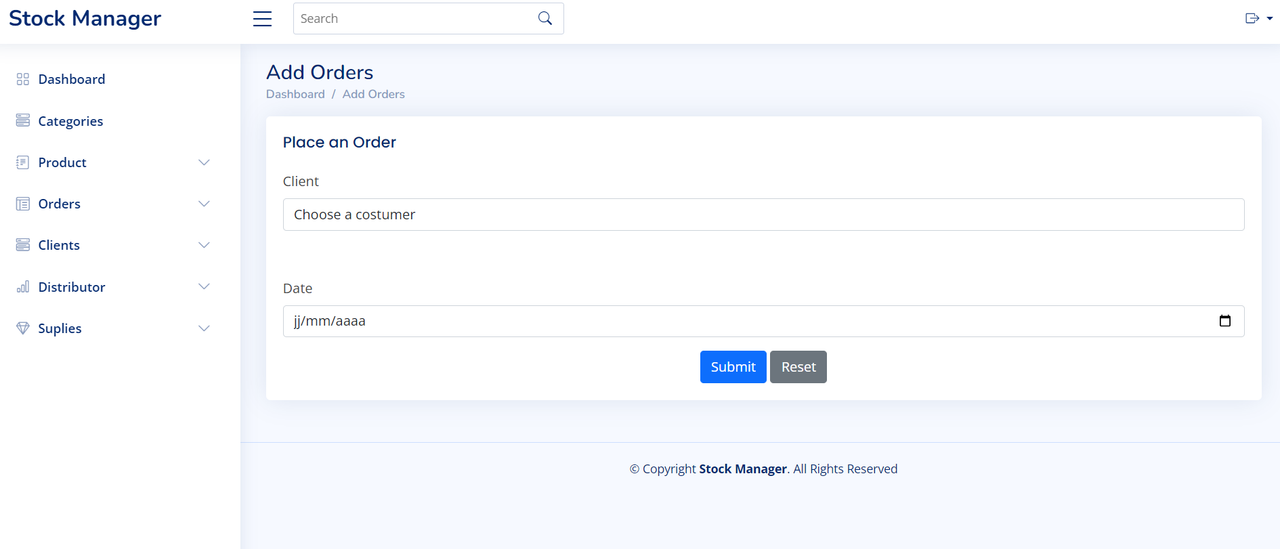This screenshot has height=549, width=1280.
Task: Open the caret next to logout icon
Action: coord(1270,18)
